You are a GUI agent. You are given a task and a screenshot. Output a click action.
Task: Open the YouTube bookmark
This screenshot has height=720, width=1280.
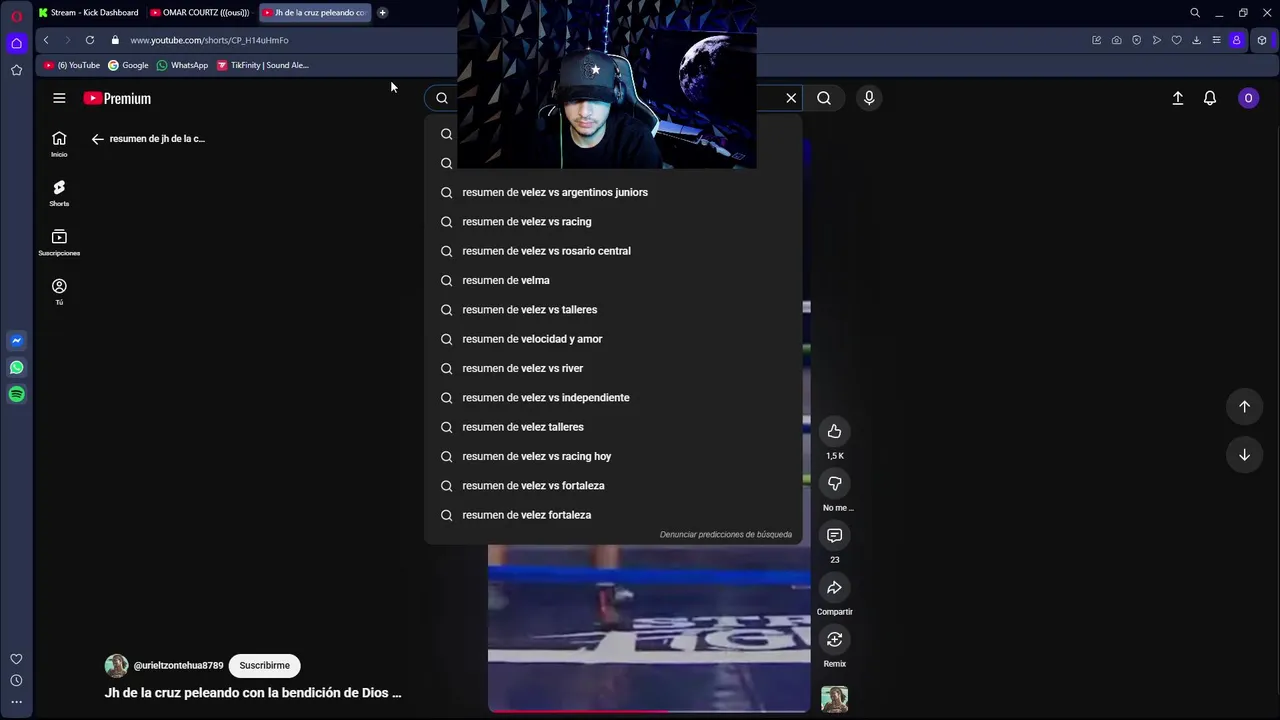[72, 65]
